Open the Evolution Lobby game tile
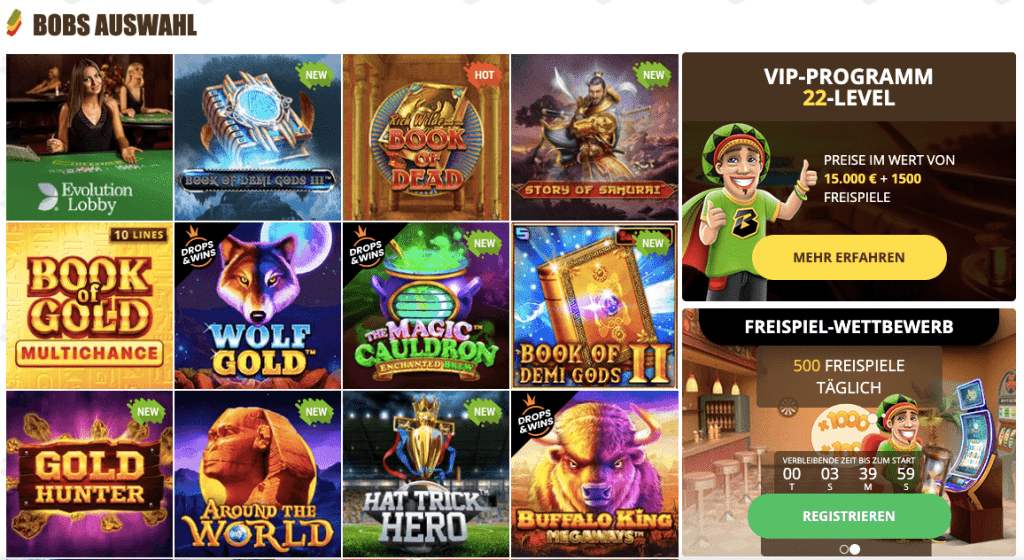The width and height of the screenshot is (1024, 560). click(x=89, y=137)
